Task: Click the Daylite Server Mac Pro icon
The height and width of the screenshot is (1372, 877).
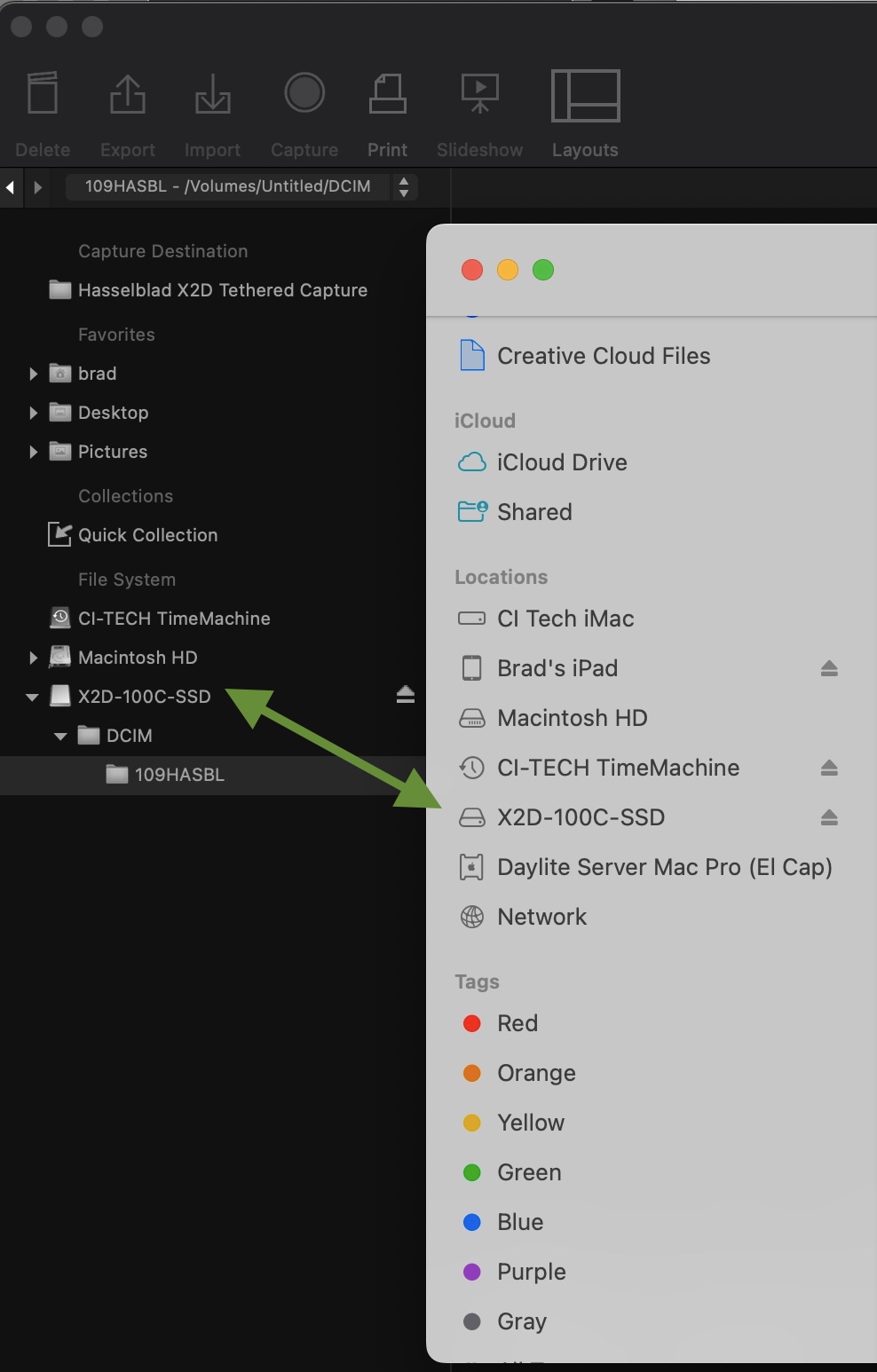Action: click(472, 867)
